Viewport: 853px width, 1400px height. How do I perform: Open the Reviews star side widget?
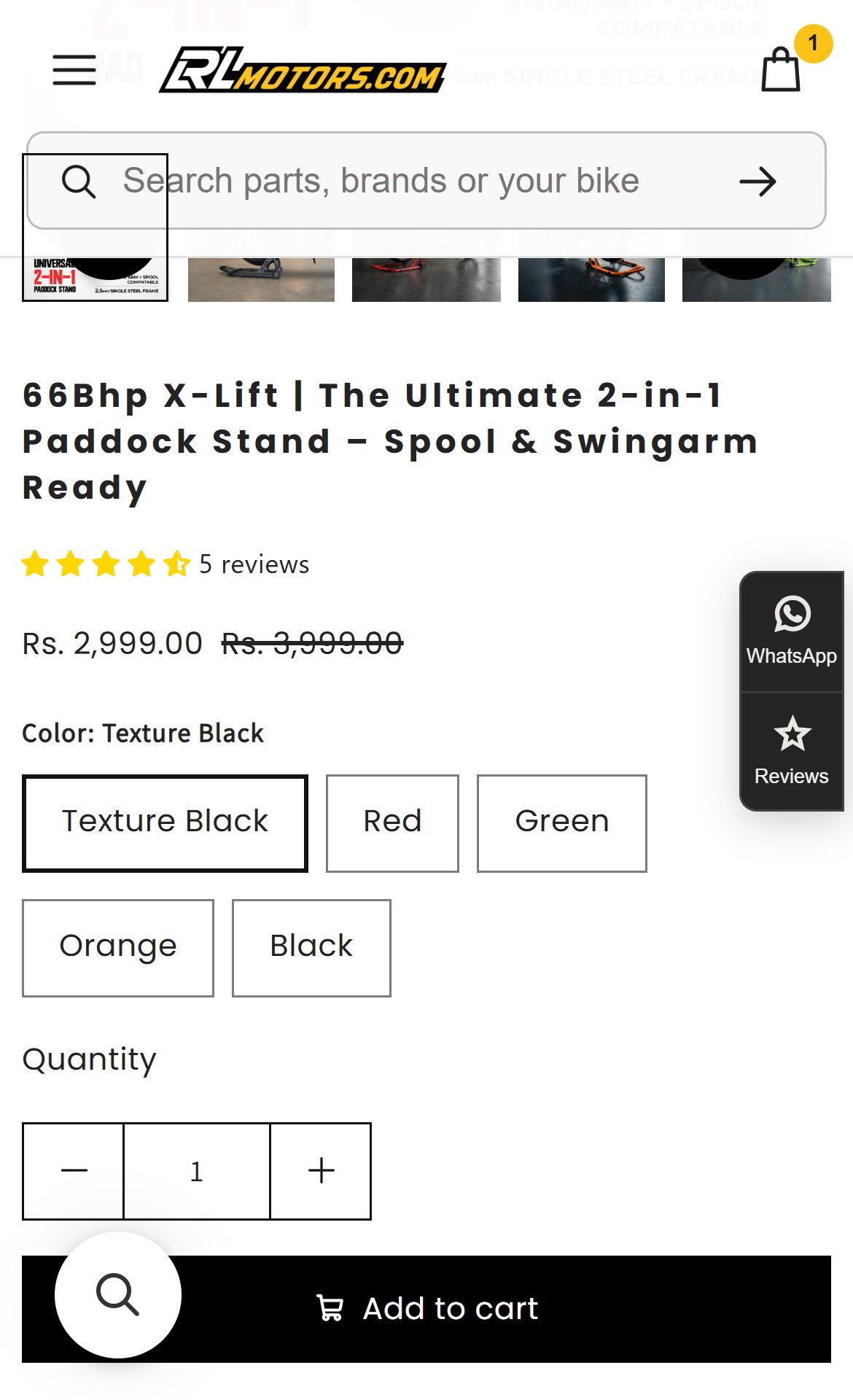pyautogui.click(x=792, y=751)
